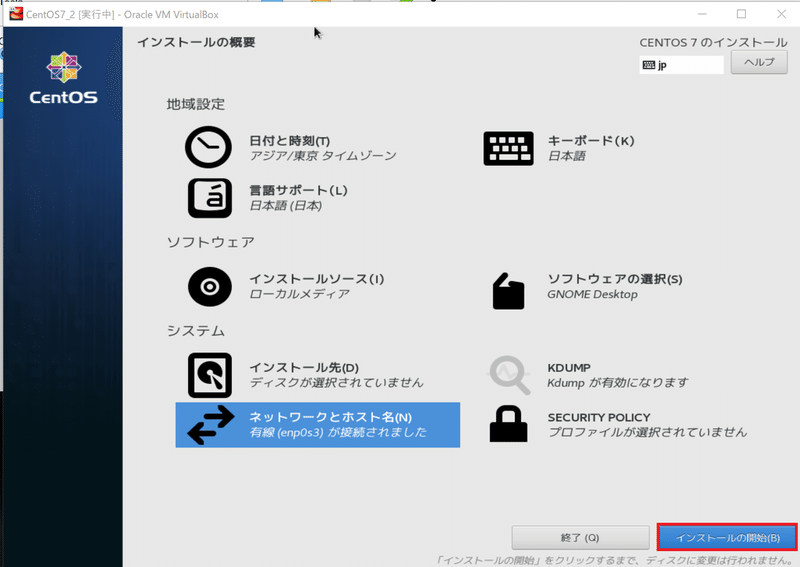Open 日付と時刻(T) settings
This screenshot has height=567, width=800.
(289, 141)
